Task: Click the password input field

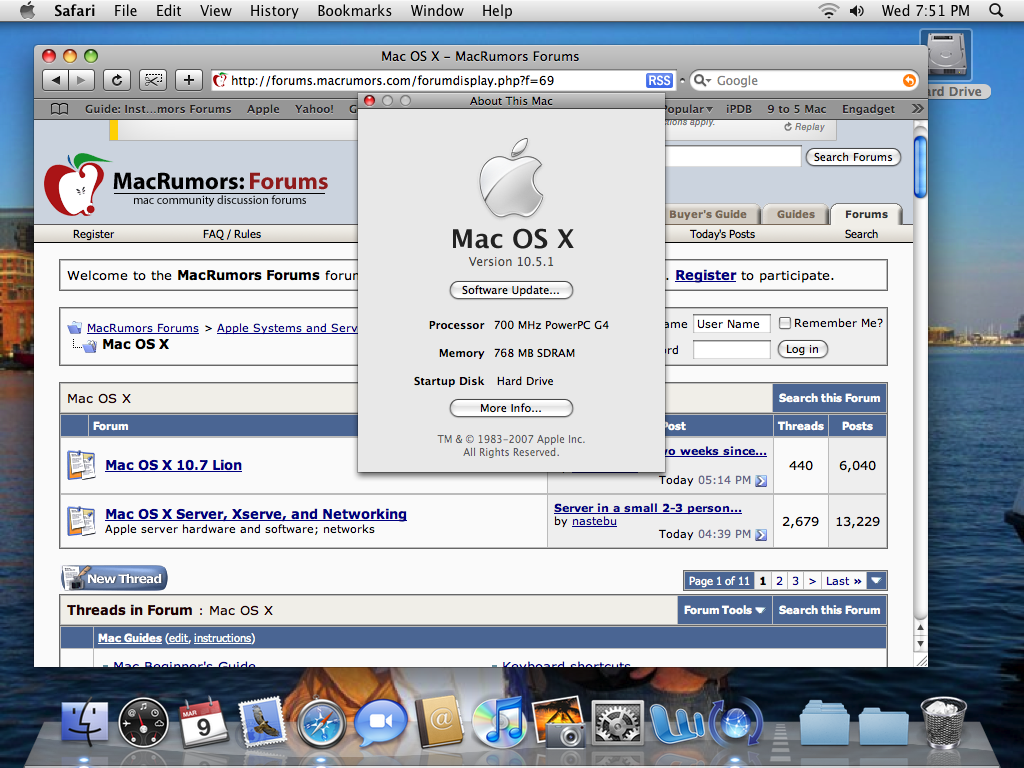Action: coord(731,350)
